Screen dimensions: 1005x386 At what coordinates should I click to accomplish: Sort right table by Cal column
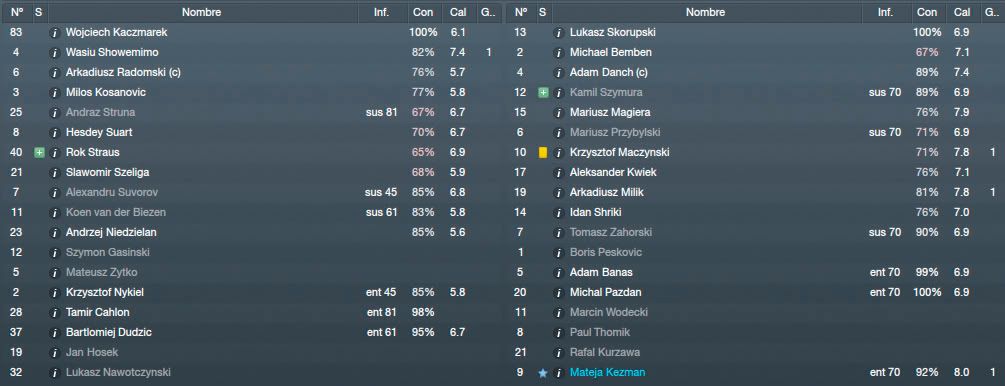961,12
